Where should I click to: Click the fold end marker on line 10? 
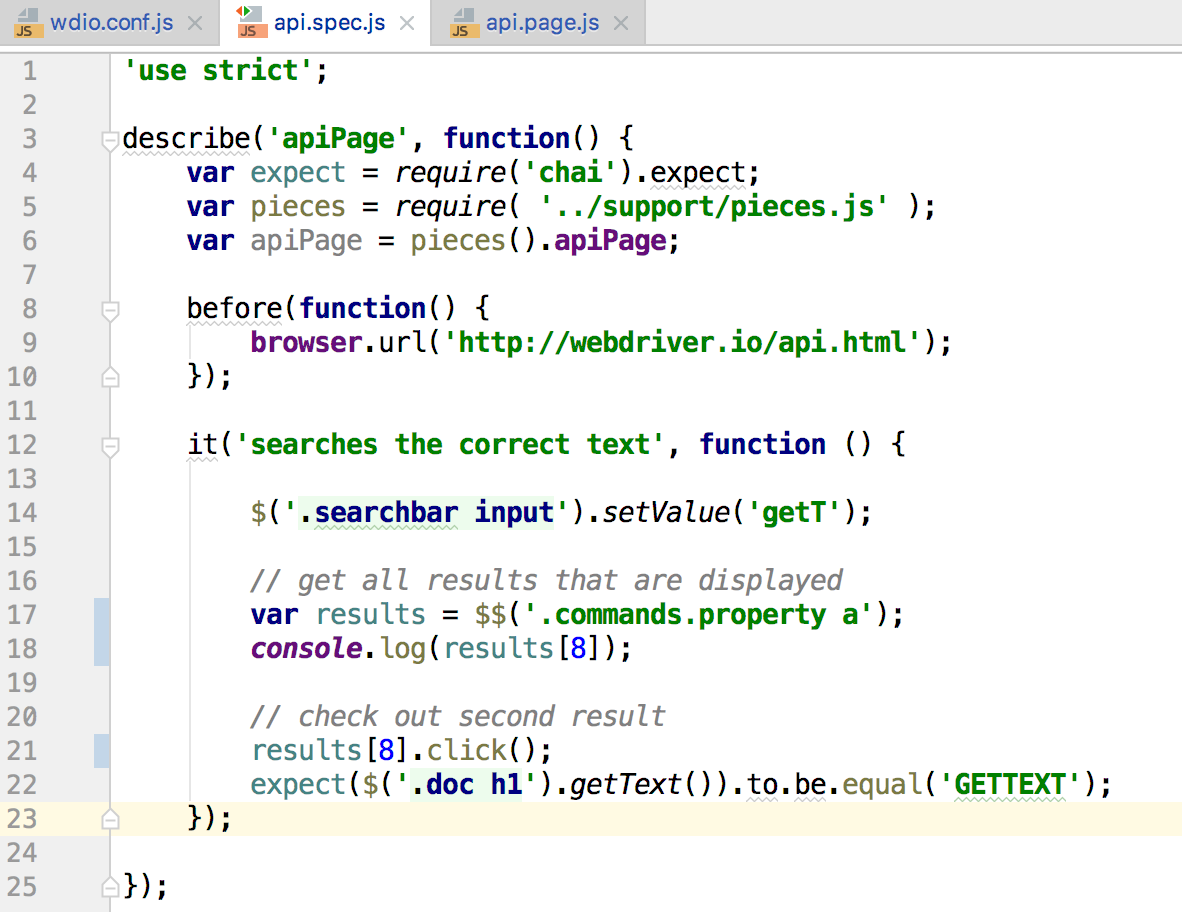coord(110,377)
